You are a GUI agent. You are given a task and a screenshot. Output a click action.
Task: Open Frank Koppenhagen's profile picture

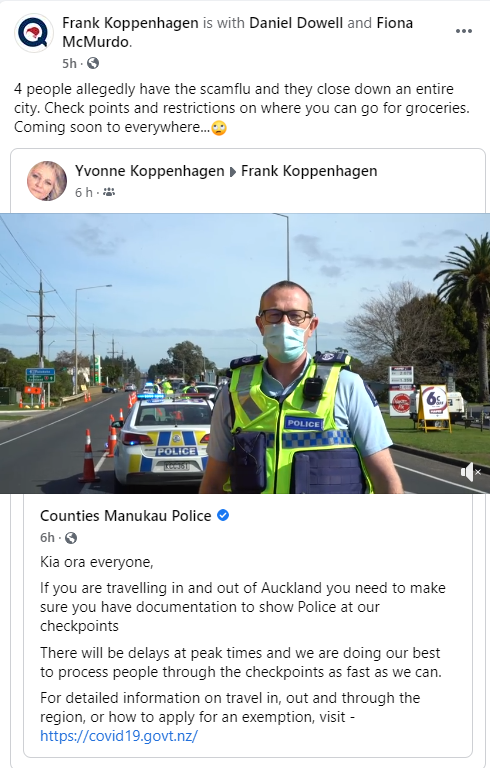tap(34, 33)
